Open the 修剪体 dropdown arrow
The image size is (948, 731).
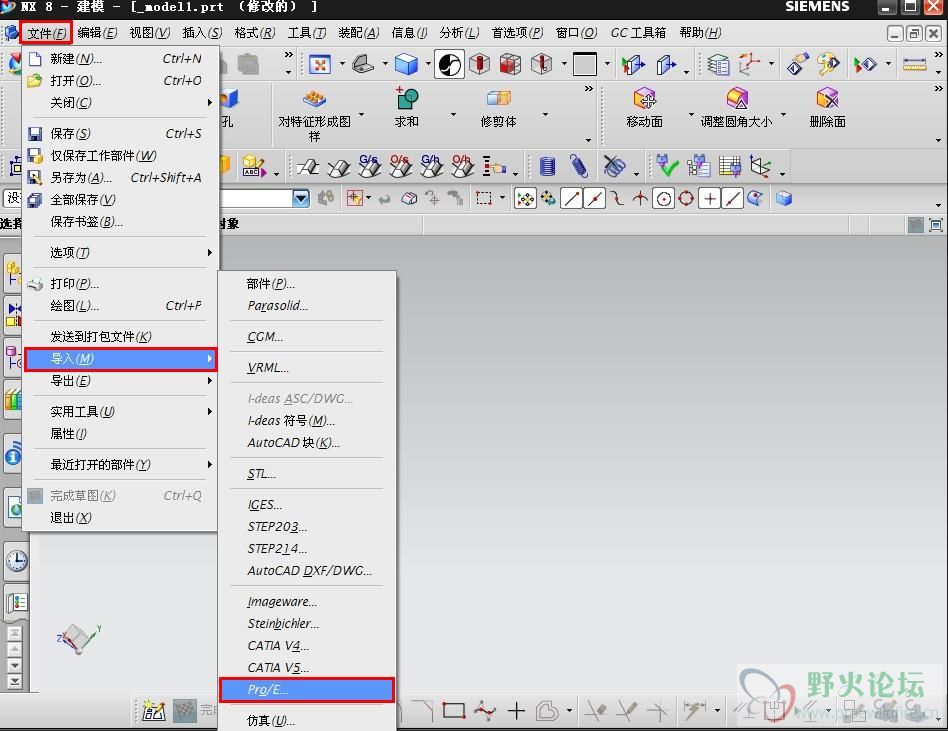545,114
